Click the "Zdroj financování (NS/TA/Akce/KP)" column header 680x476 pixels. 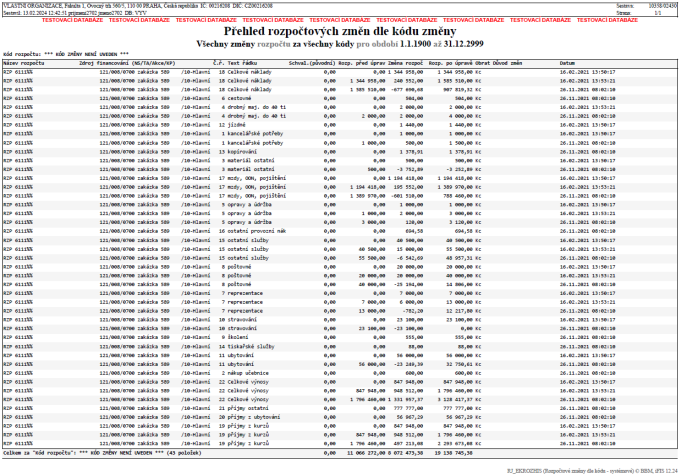[127, 63]
